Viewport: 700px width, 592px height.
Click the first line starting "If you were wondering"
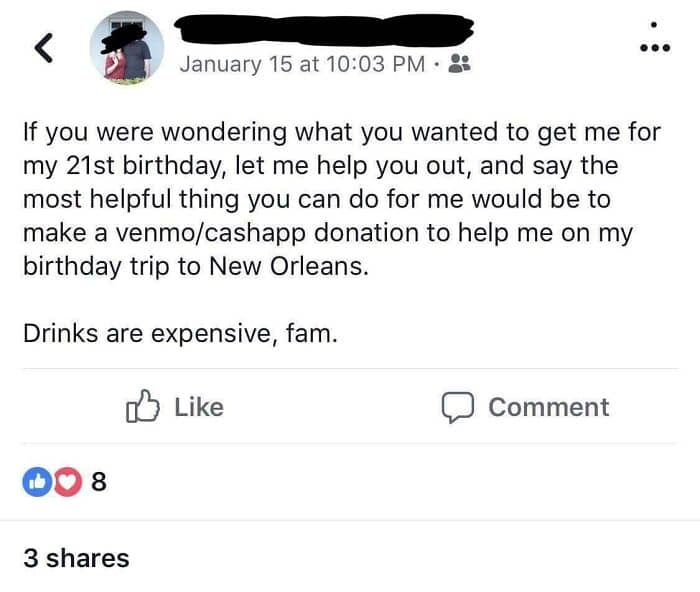pos(340,132)
